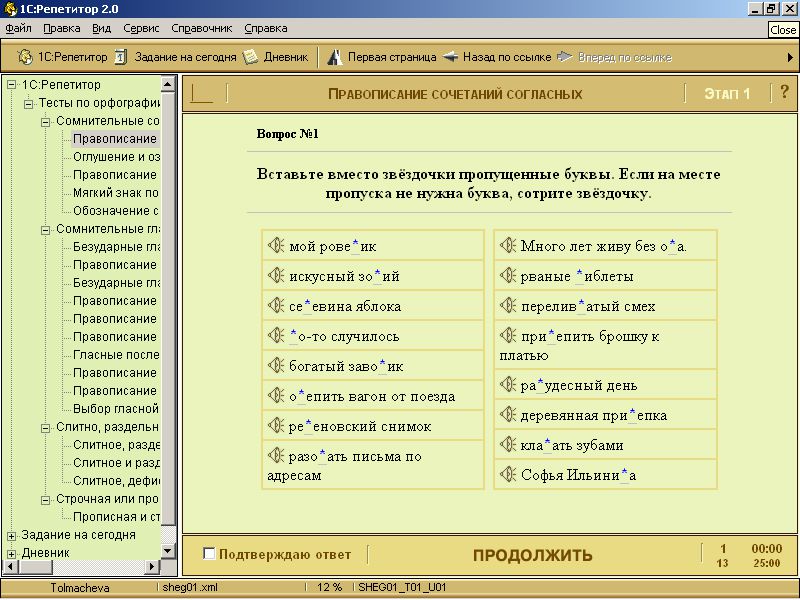This screenshot has width=800, height=600.
Task: Click speaker icon next to "богатый заво*ик"
Action: (276, 366)
